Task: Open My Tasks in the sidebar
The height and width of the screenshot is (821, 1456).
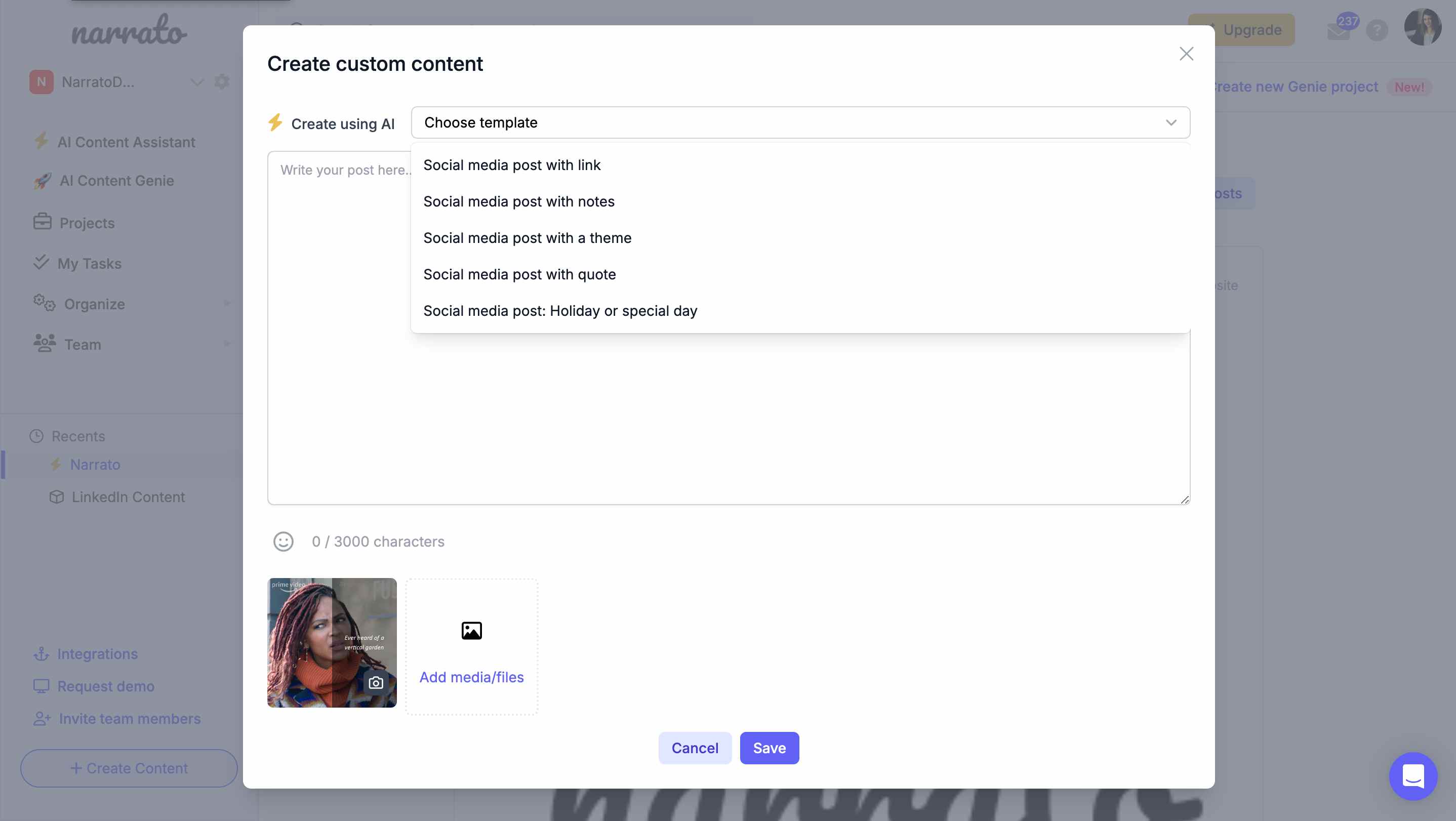Action: pos(89,263)
